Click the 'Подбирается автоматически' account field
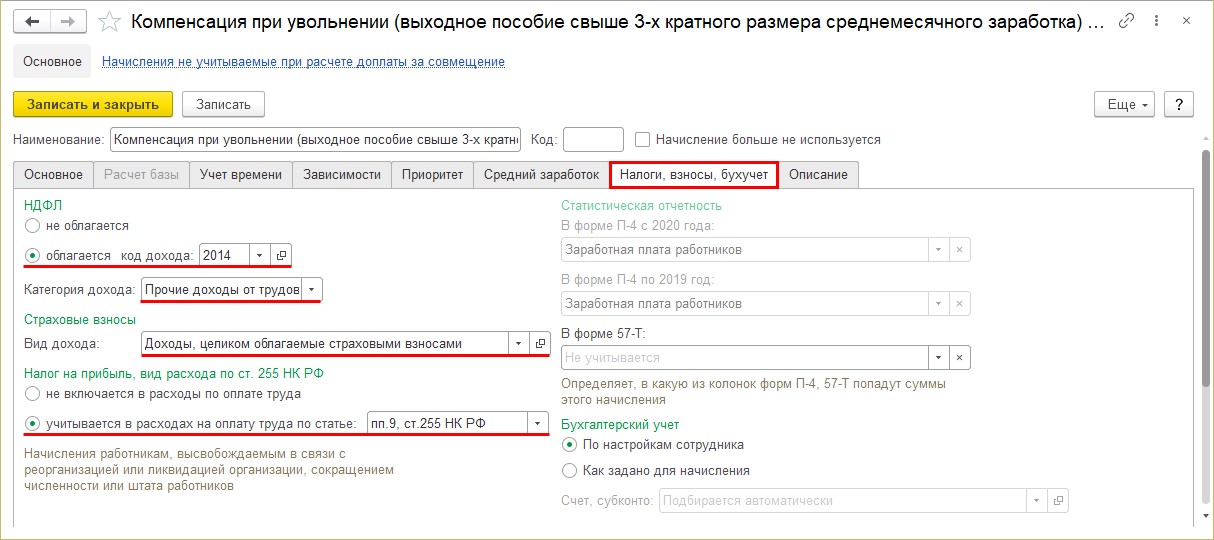This screenshot has height=540, width=1214. tap(843, 500)
